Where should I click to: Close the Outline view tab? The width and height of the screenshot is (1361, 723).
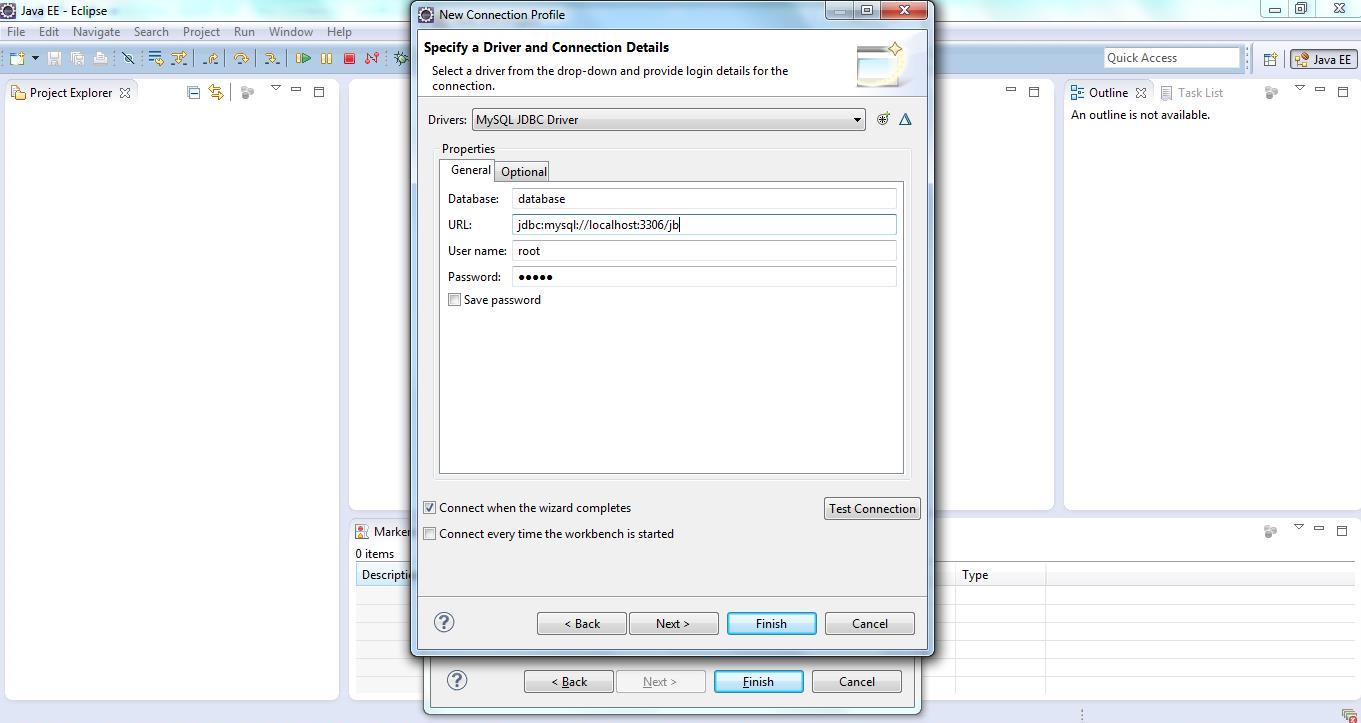coord(1141,93)
